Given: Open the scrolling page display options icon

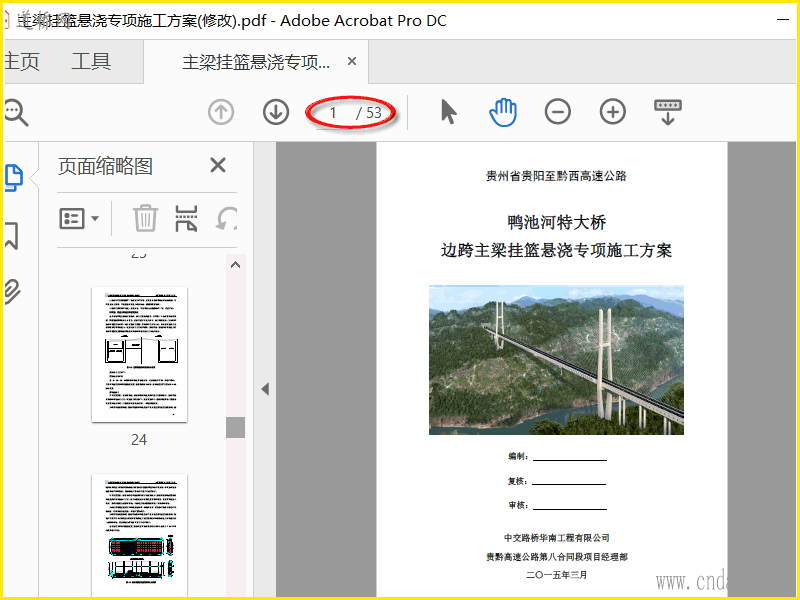Looking at the screenshot, I should (x=668, y=112).
